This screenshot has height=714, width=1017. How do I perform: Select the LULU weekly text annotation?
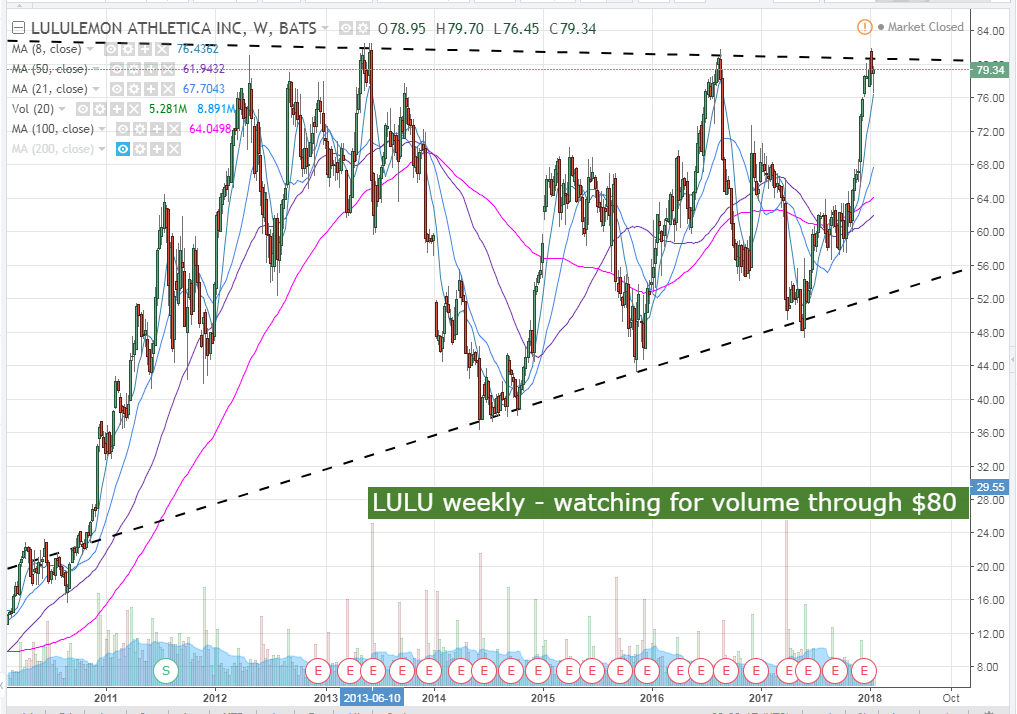point(668,503)
